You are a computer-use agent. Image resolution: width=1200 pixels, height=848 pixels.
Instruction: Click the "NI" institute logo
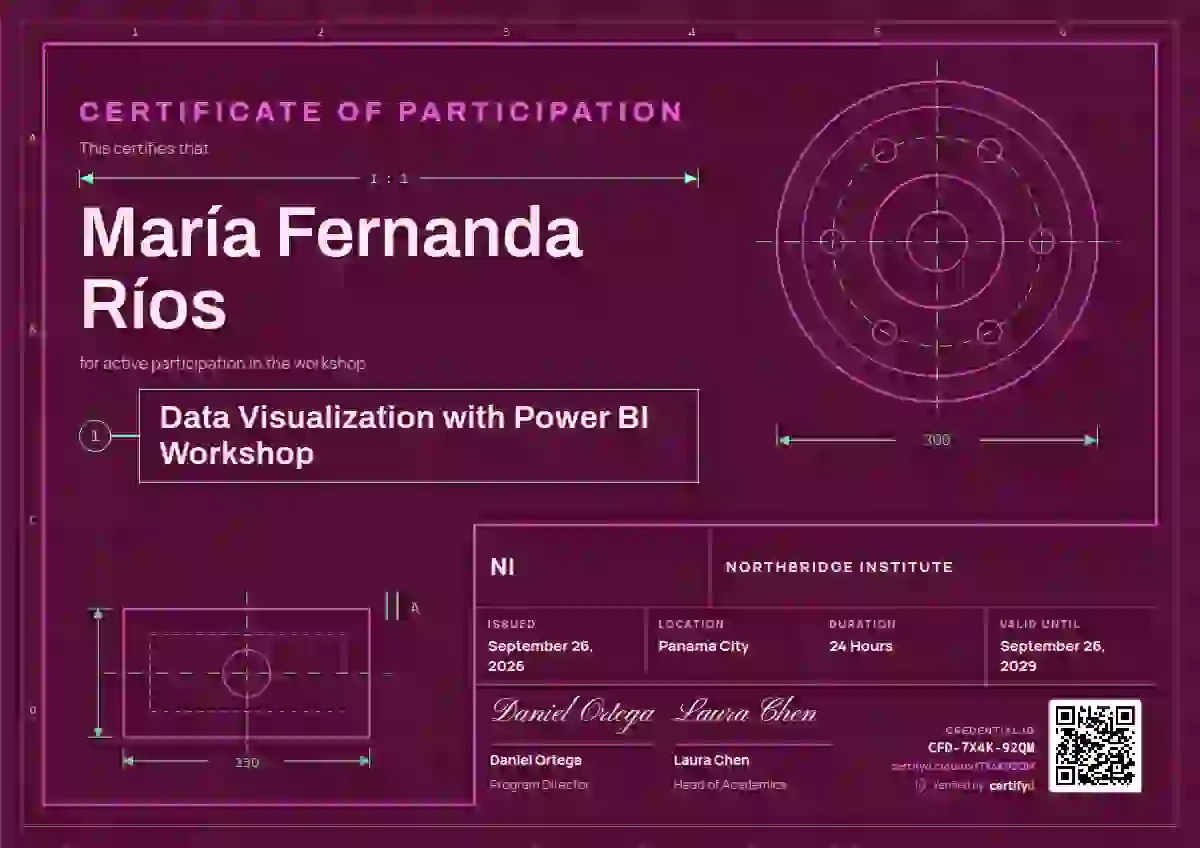502,568
